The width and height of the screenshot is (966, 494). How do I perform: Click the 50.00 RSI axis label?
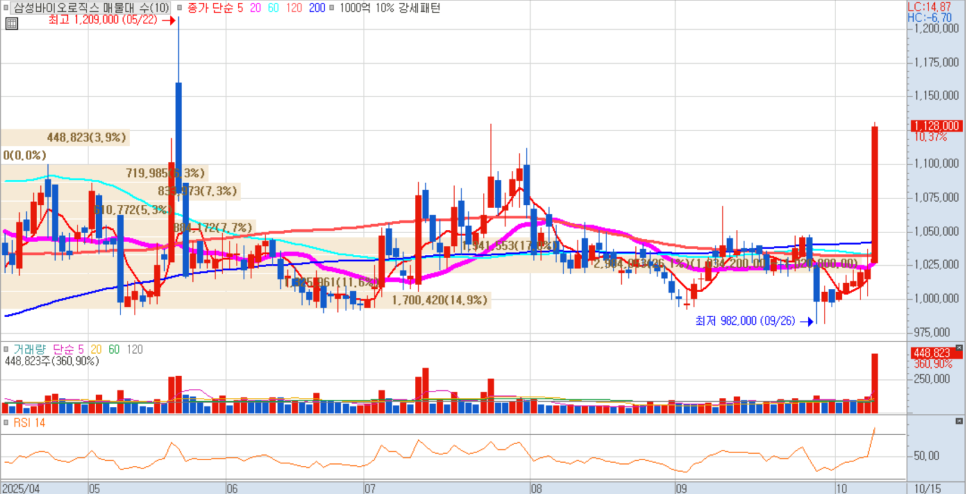pyautogui.click(x=927, y=456)
